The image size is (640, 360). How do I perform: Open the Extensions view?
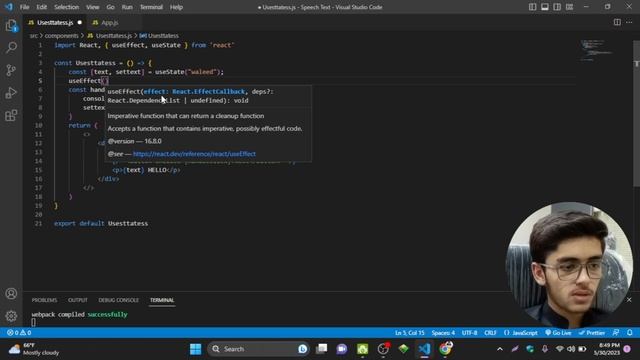tap(11, 115)
